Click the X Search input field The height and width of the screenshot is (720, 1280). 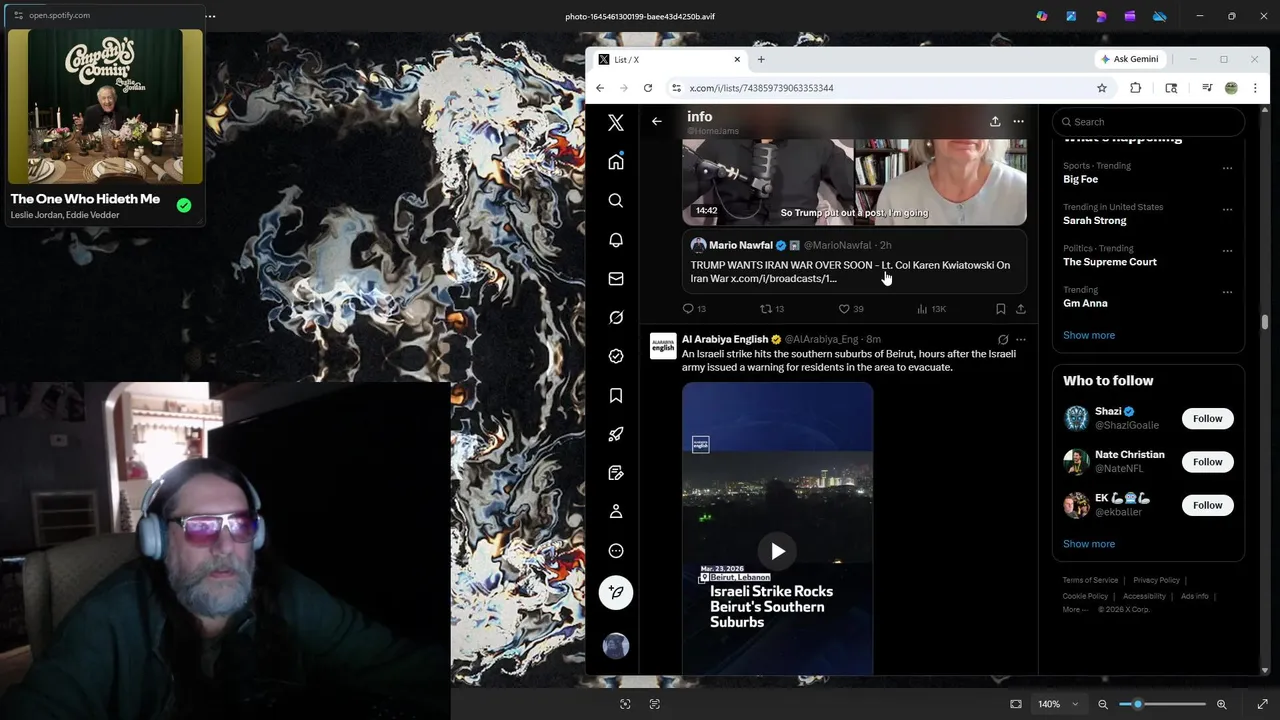1148,122
